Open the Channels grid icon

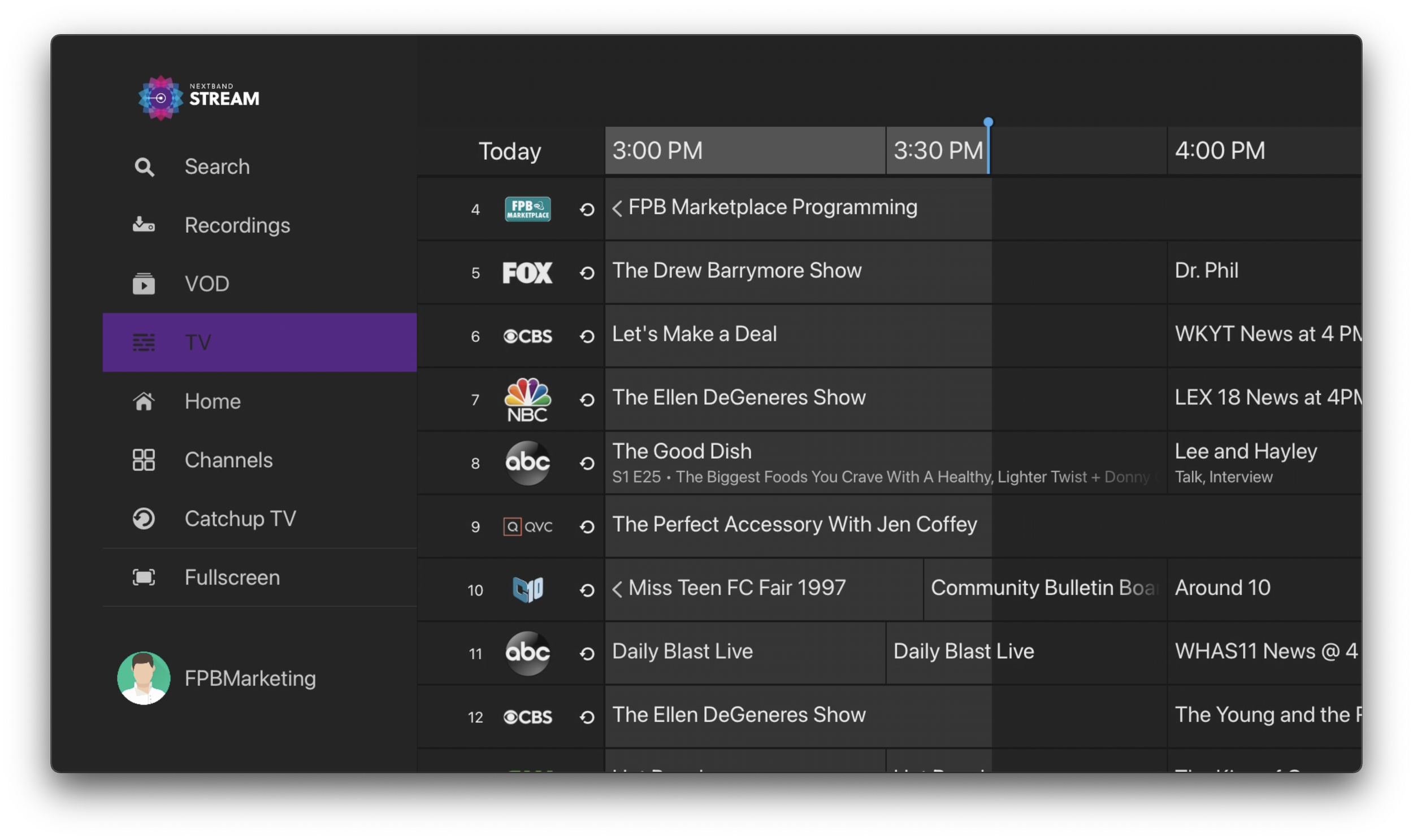click(x=144, y=460)
